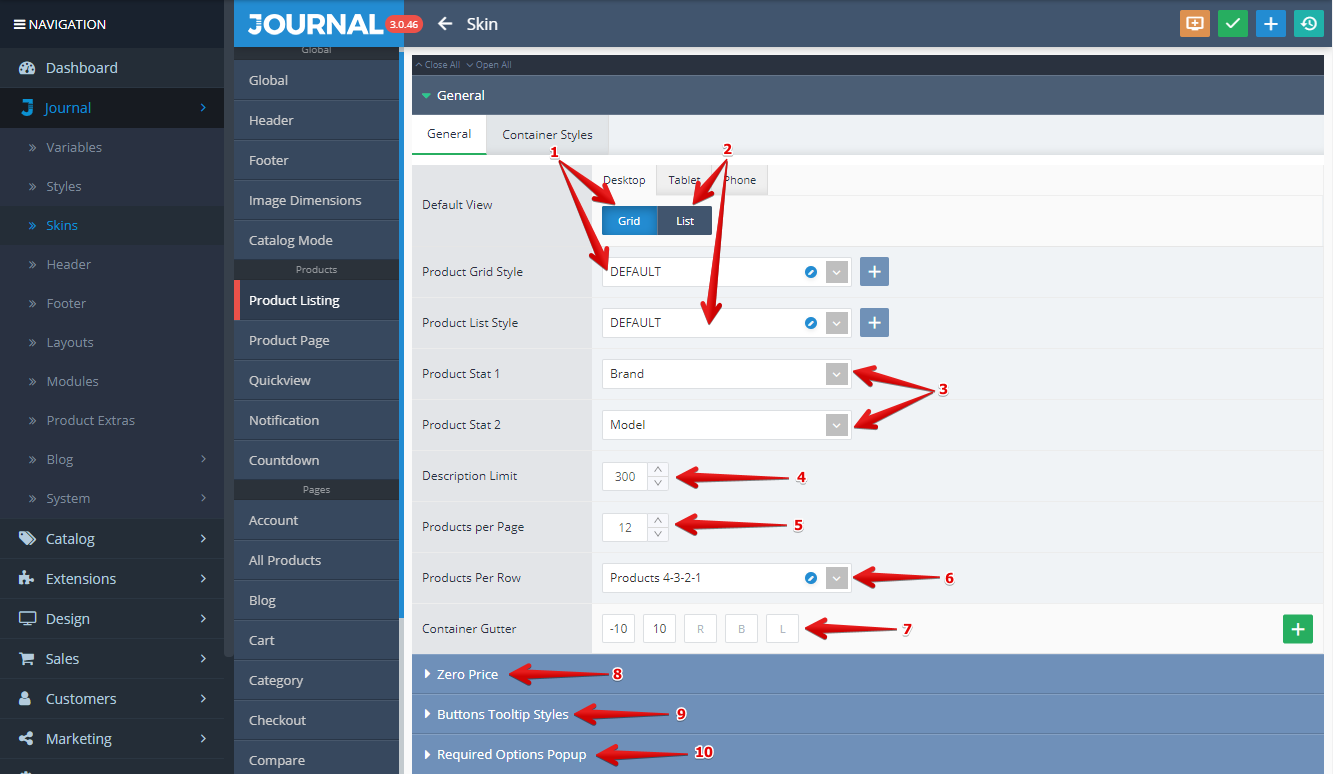This screenshot has width=1333, height=774.
Task: Click the orange preview monitor icon
Action: coord(1195,24)
